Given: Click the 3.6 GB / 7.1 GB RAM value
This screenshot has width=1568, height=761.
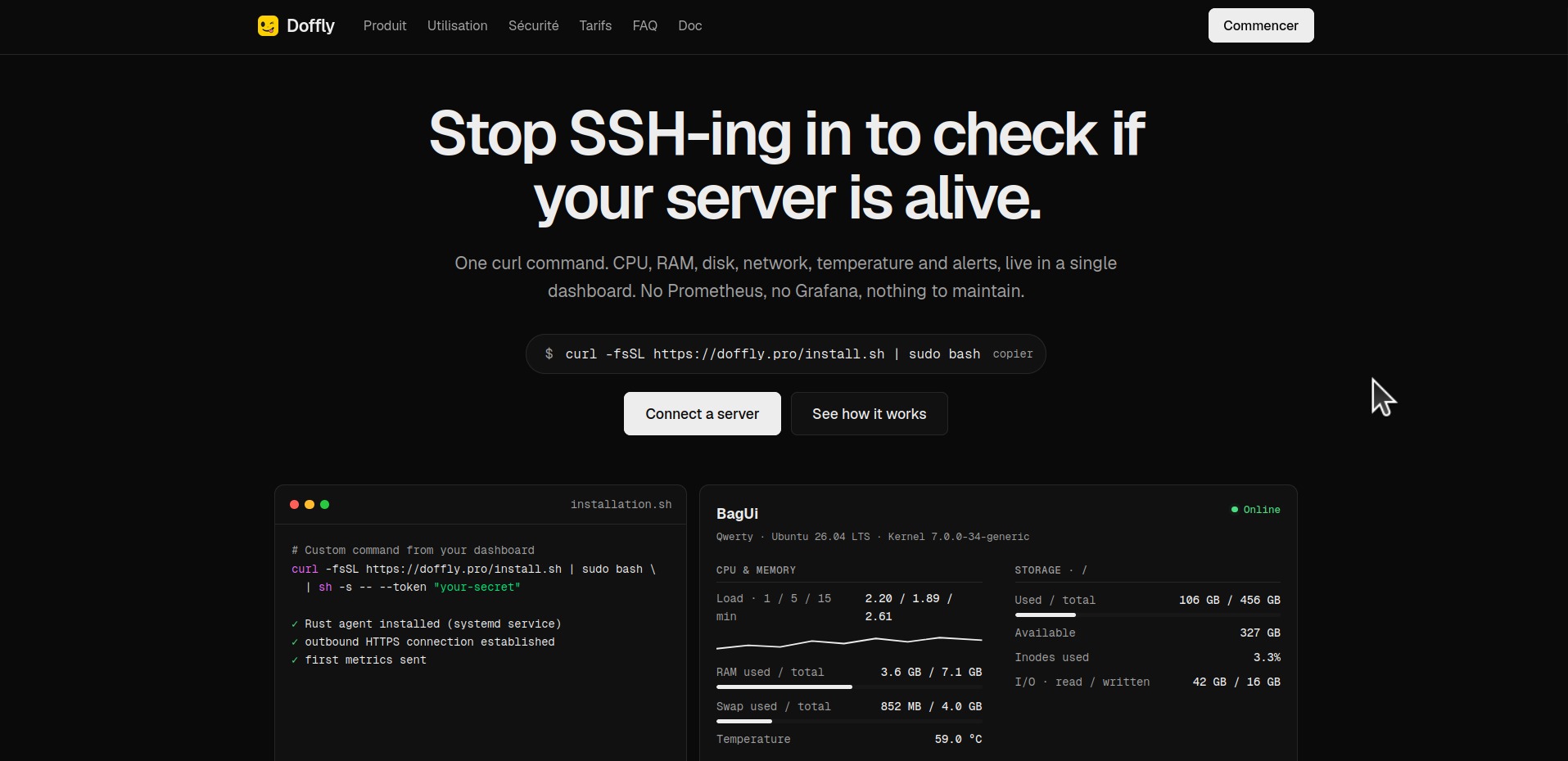Looking at the screenshot, I should point(931,673).
